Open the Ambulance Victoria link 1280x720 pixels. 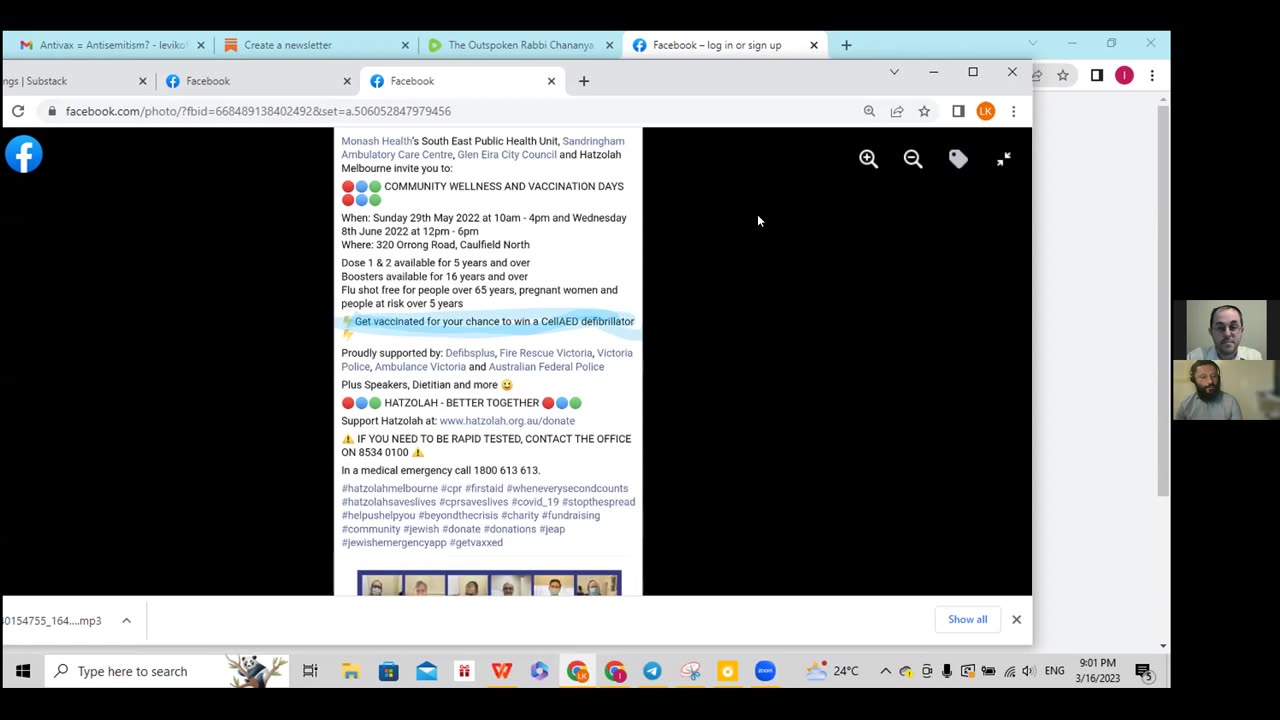(420, 367)
